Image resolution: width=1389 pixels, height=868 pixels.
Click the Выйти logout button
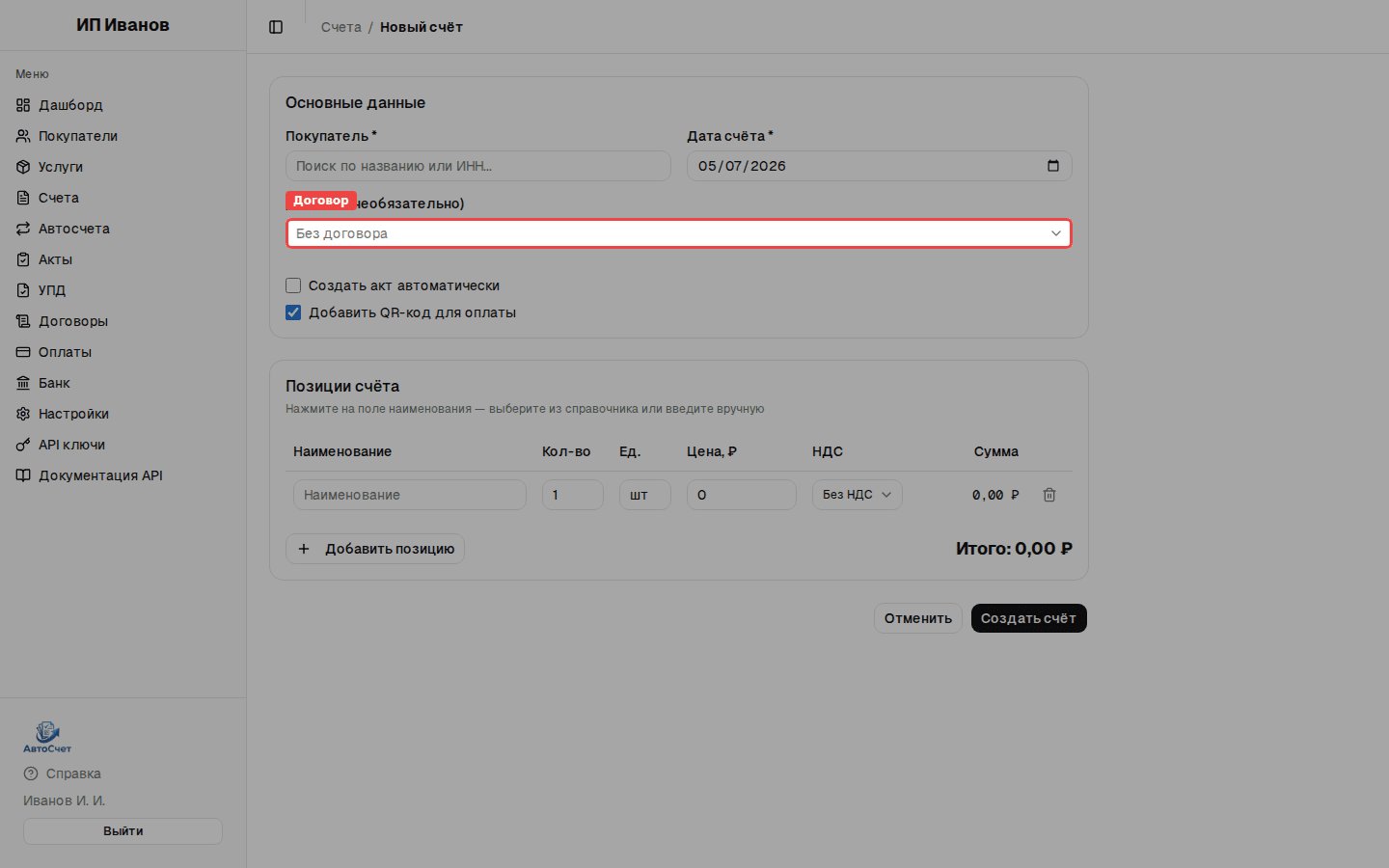[123, 831]
